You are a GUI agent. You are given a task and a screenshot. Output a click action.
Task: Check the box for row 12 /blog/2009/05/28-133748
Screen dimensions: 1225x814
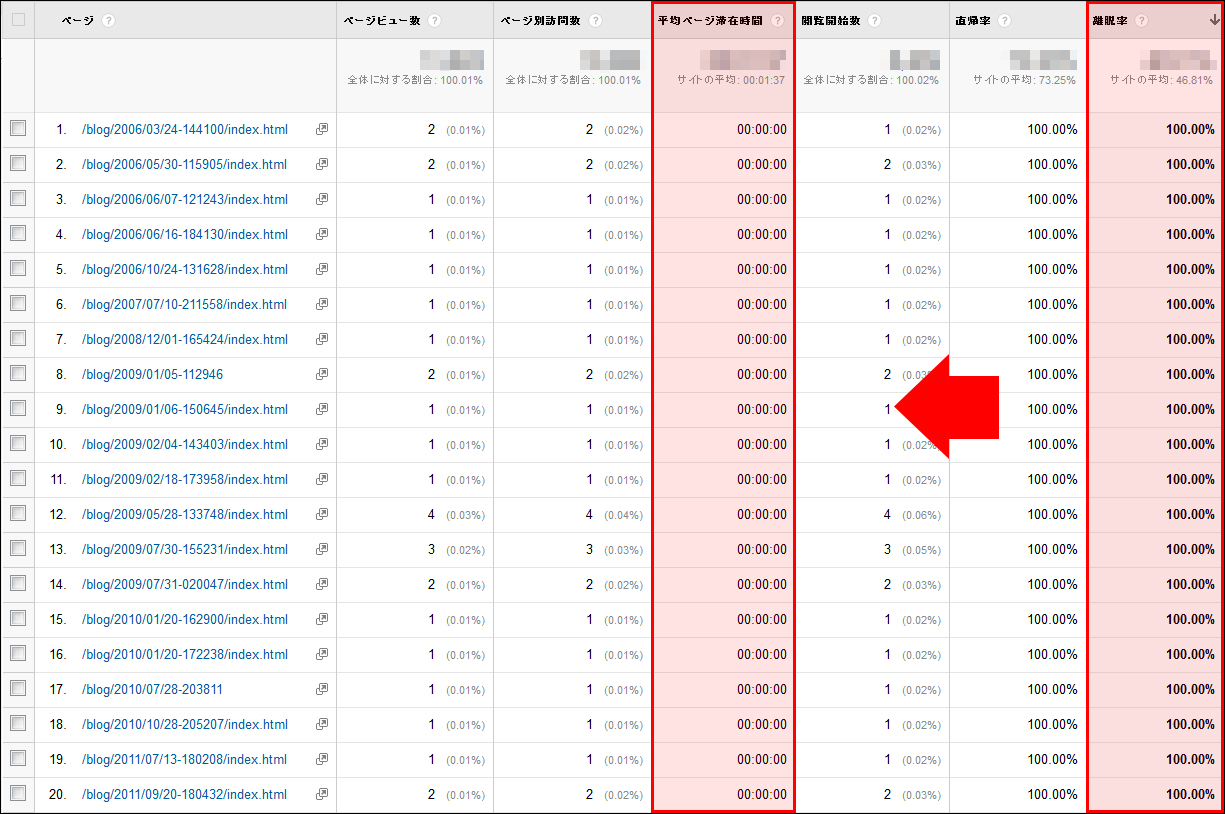pos(18,513)
